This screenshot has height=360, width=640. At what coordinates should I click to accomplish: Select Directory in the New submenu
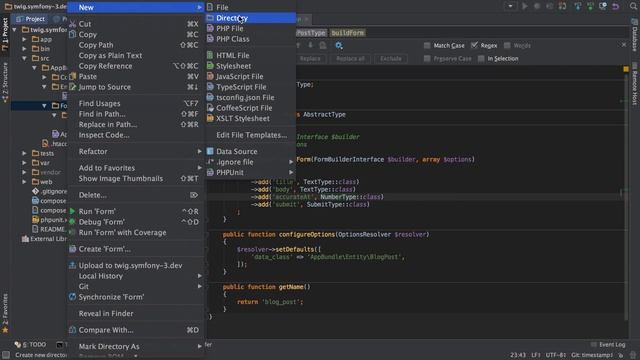click(250, 18)
